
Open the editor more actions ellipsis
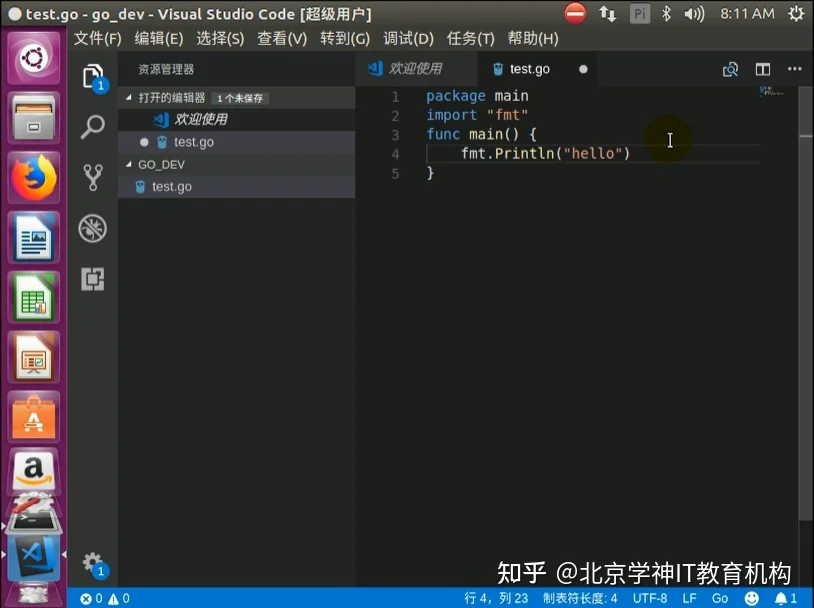point(794,69)
